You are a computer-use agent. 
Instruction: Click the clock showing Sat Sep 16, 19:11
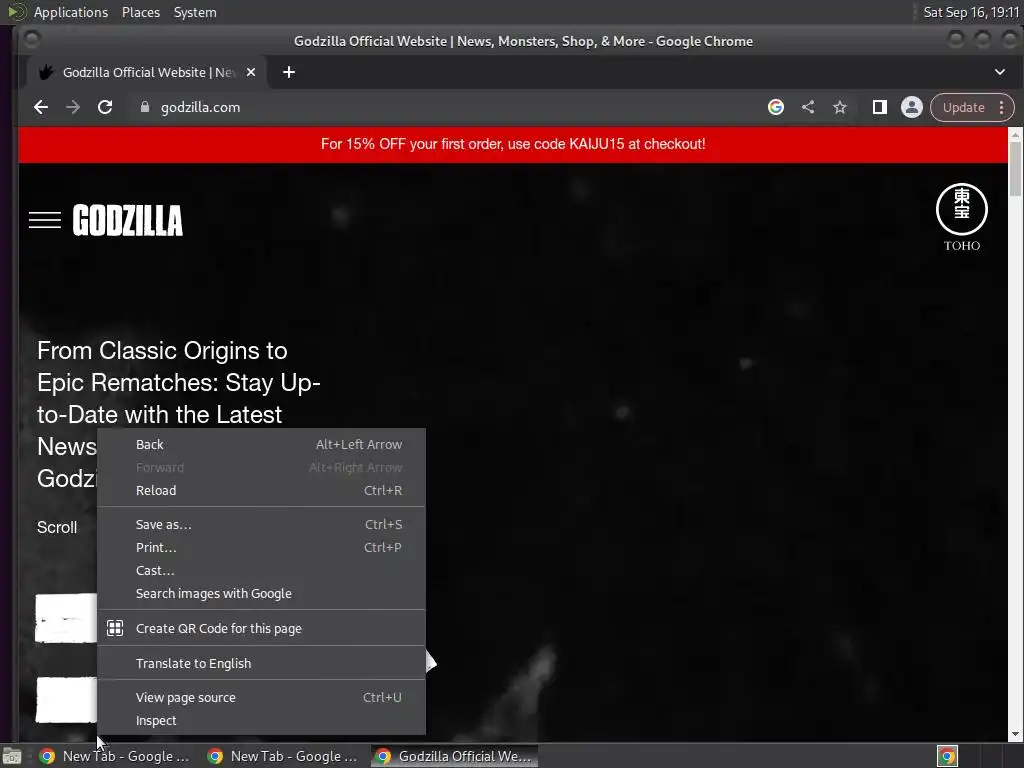click(971, 12)
